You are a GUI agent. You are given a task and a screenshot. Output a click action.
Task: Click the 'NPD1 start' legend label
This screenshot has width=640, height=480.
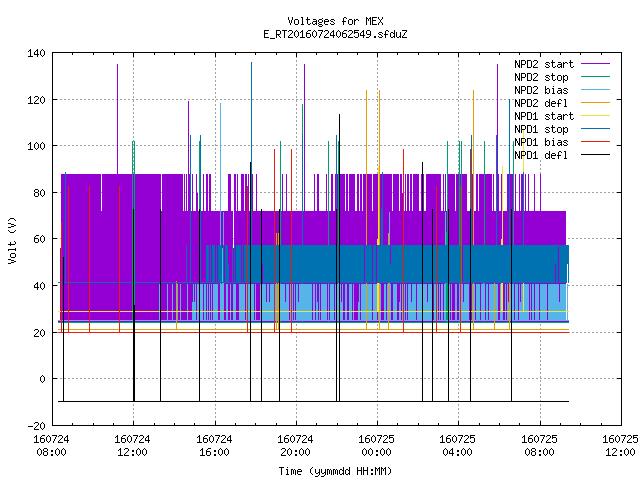click(x=544, y=116)
